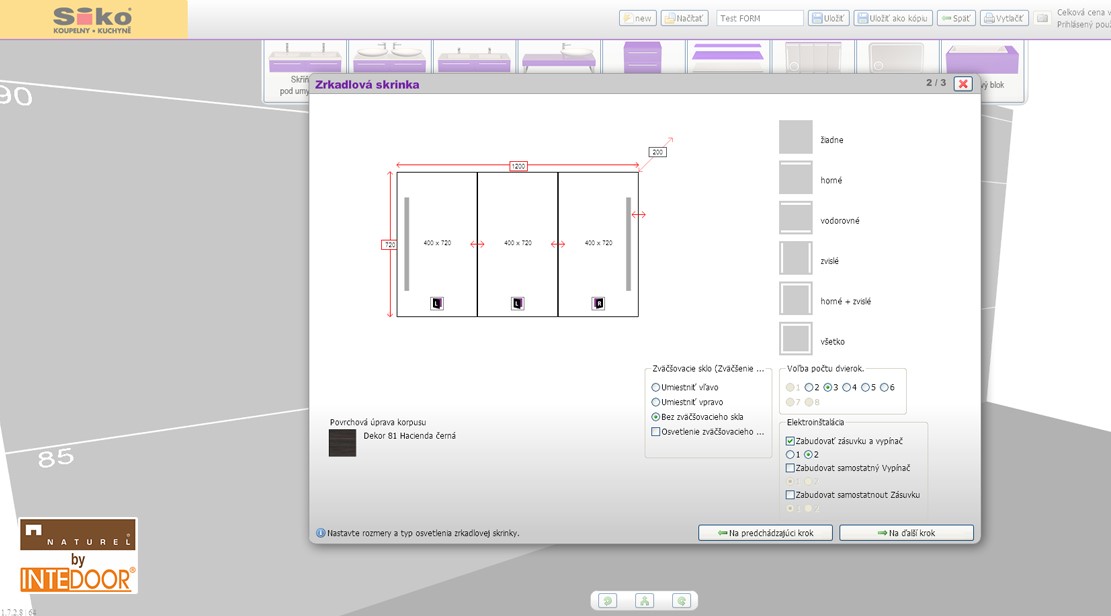The height and width of the screenshot is (616, 1111).
Task: Choose the 'horné' lighting type icon
Action: [796, 178]
